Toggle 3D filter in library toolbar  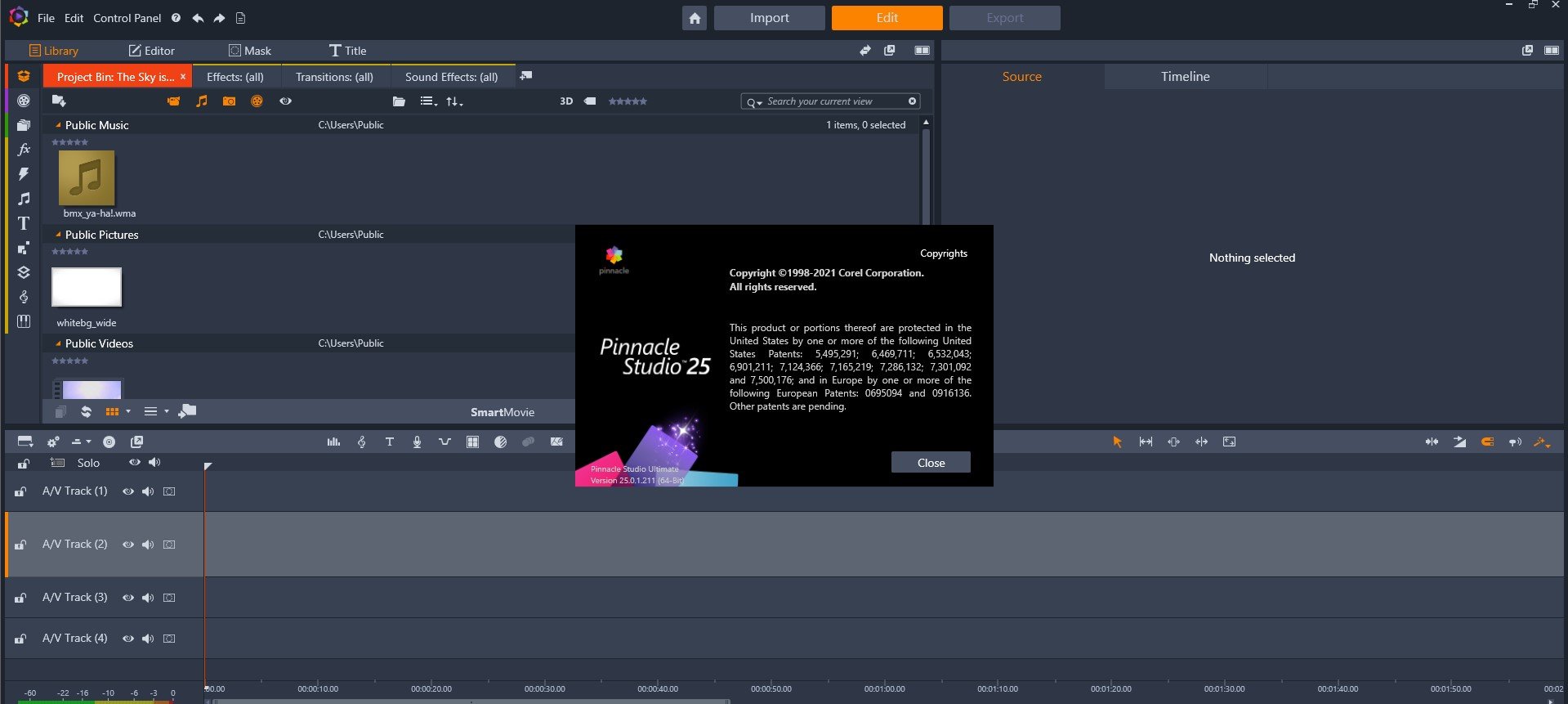coord(566,101)
